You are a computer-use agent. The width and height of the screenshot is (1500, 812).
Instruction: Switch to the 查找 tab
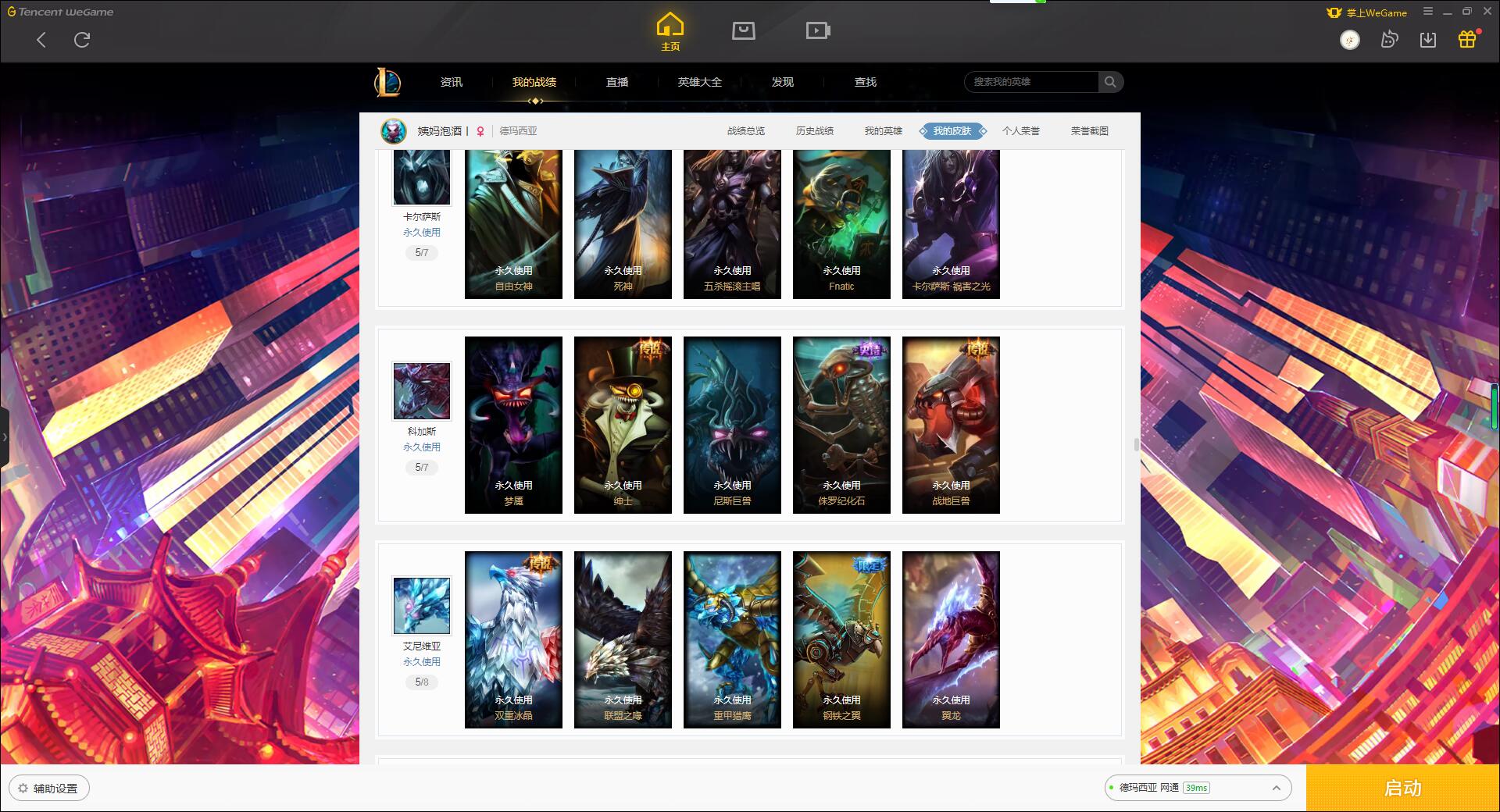coord(866,82)
